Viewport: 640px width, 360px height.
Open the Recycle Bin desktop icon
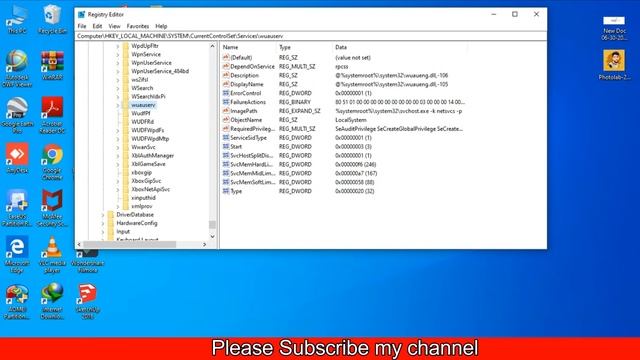[x=52, y=19]
